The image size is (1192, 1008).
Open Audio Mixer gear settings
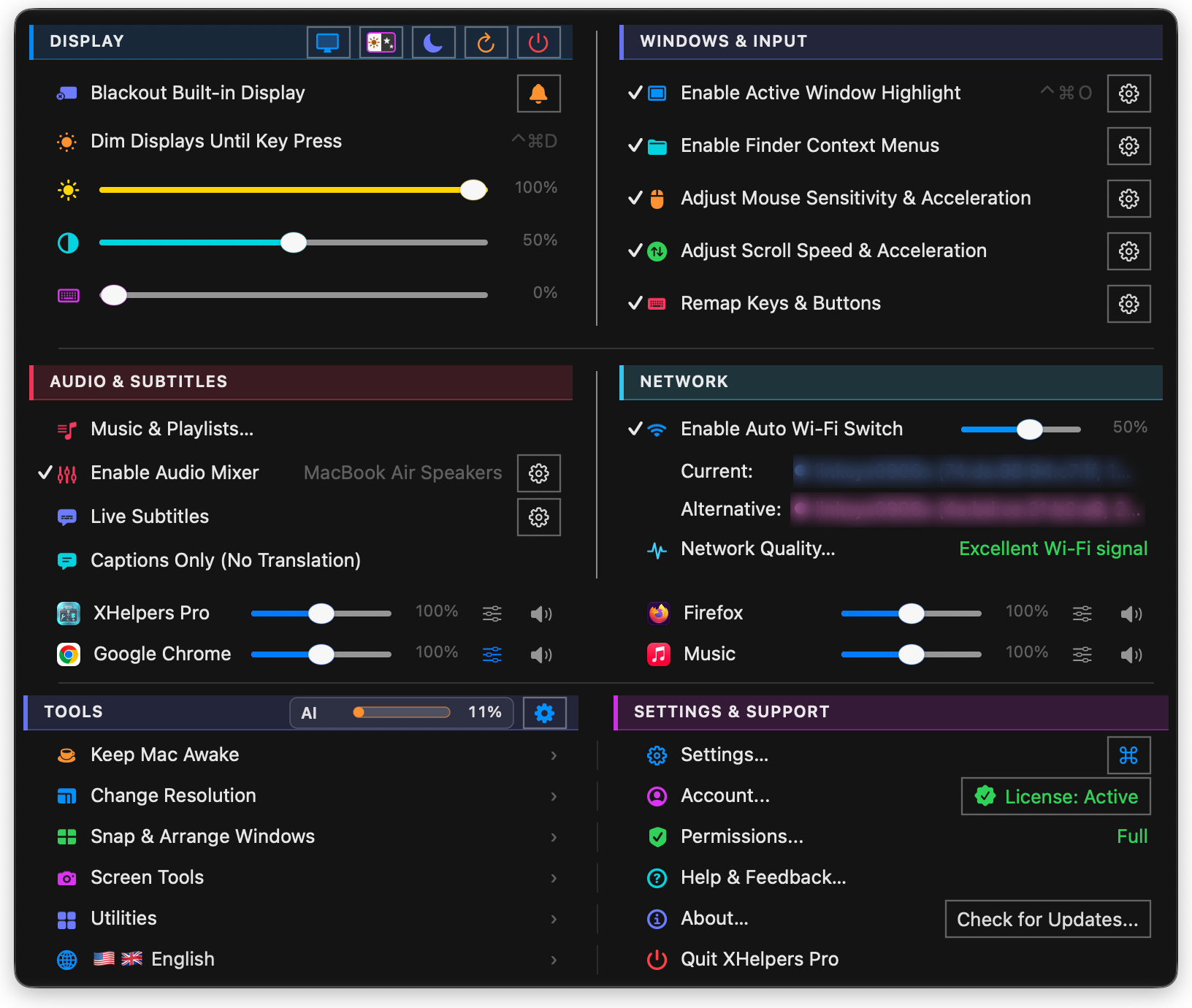538,473
